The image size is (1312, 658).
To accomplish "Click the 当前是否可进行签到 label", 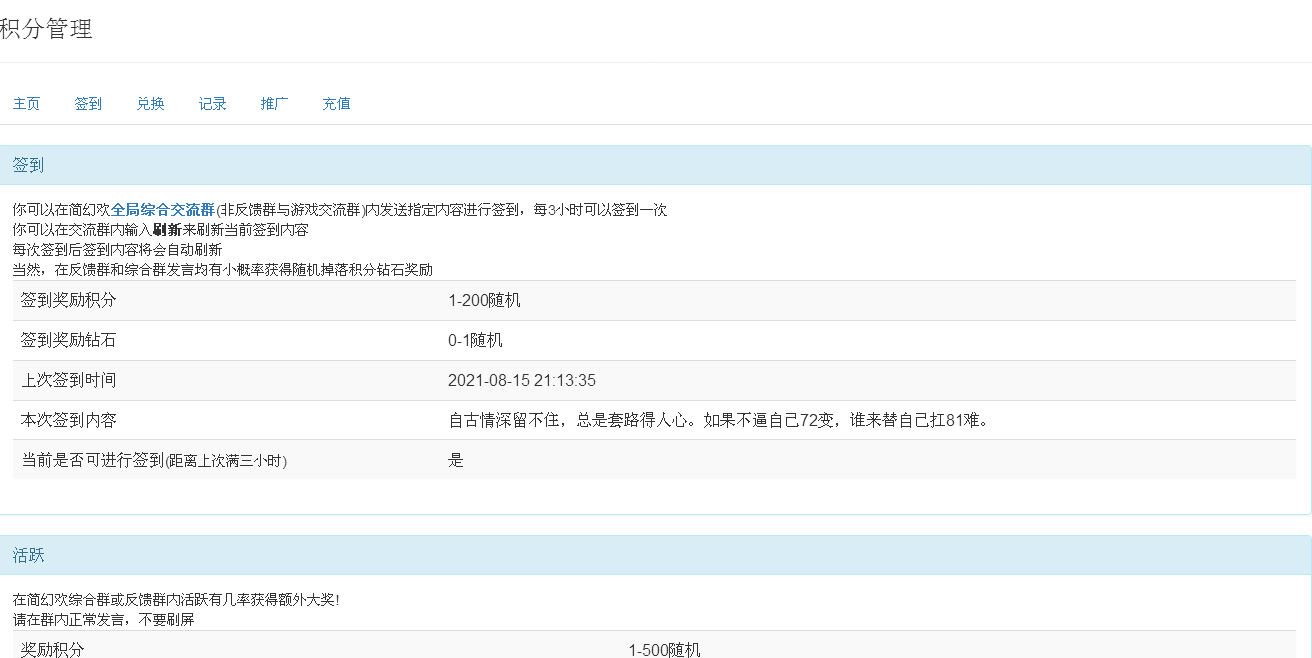I will point(154,460).
